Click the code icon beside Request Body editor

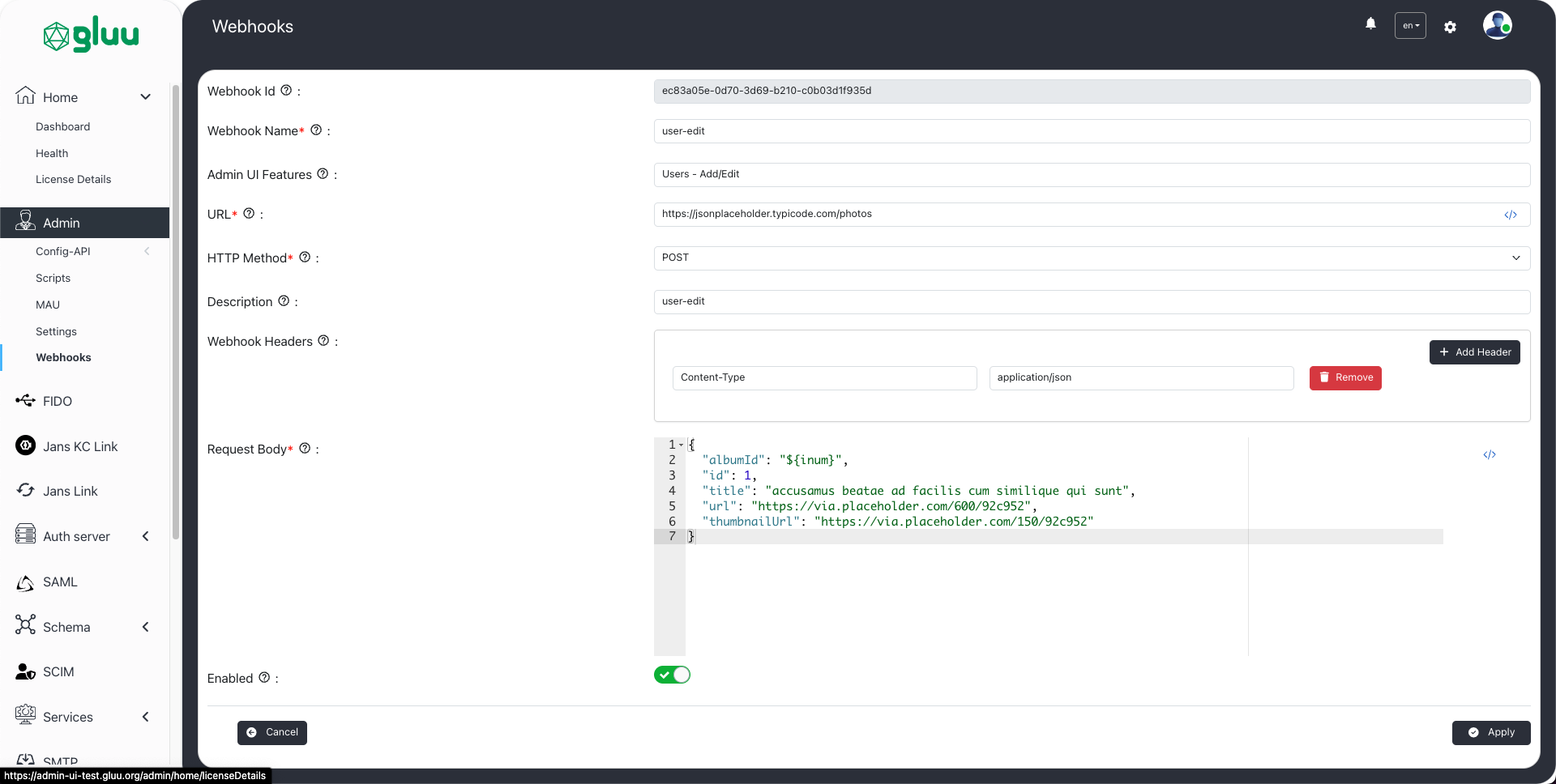(x=1490, y=454)
